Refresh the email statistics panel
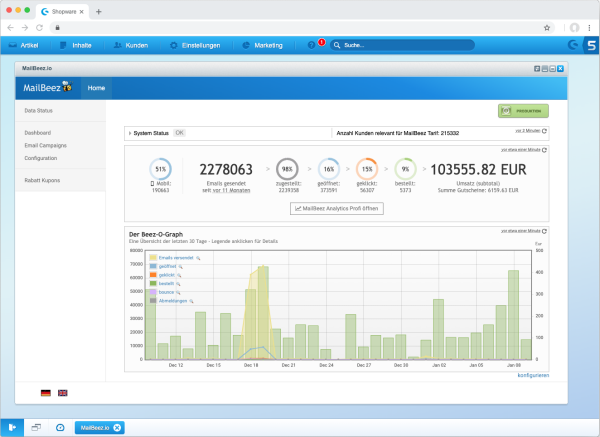The height and width of the screenshot is (437, 600). click(544, 150)
